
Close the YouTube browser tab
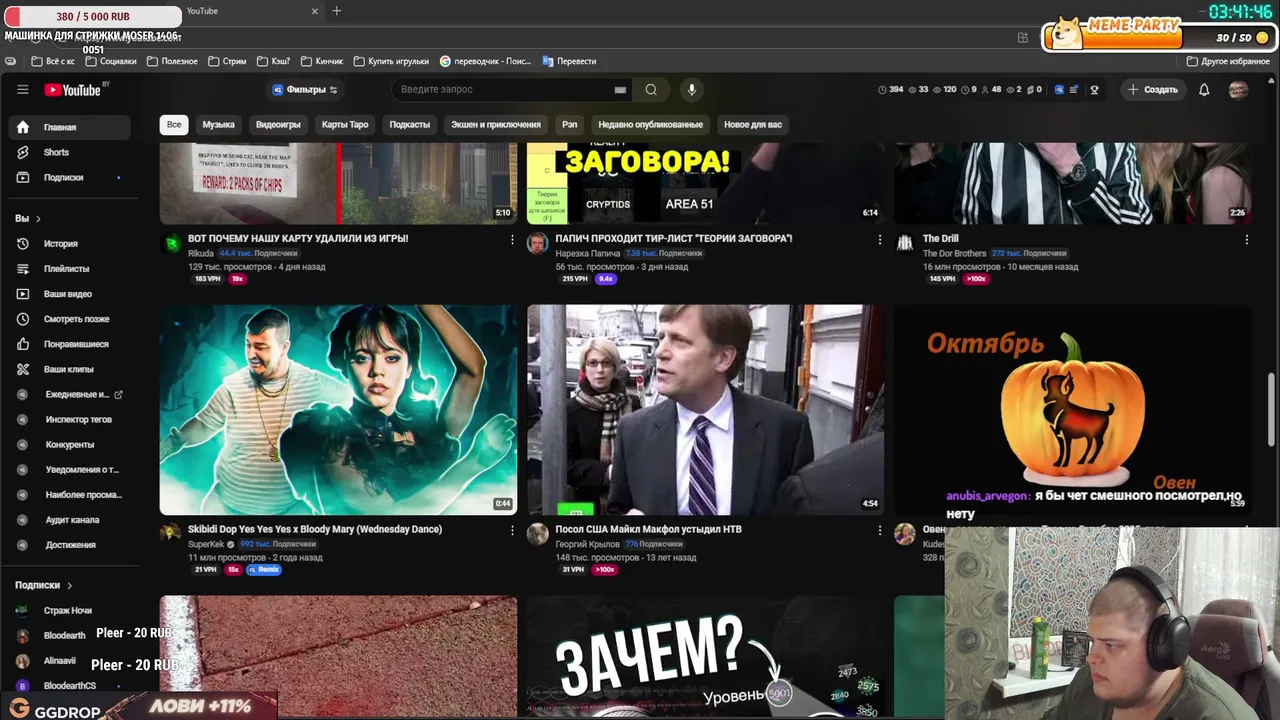[314, 11]
